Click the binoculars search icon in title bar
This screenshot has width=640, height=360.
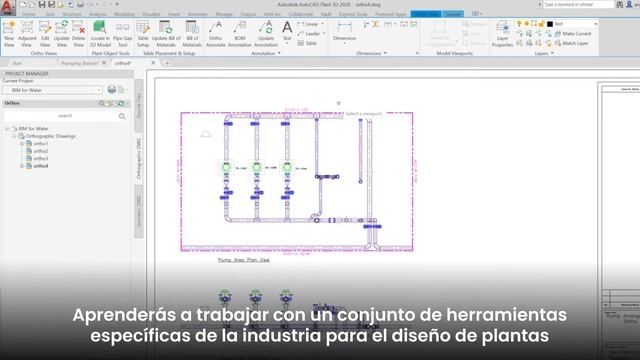coord(620,4)
